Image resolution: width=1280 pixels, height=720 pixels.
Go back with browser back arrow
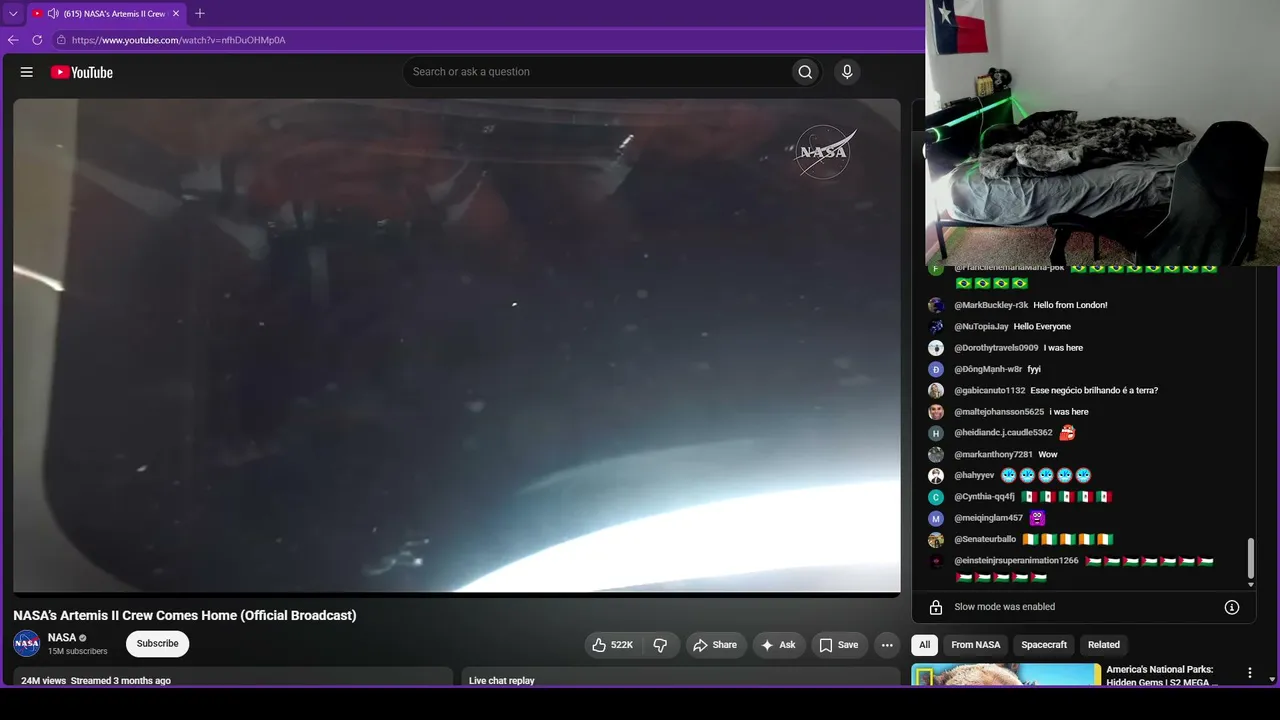click(x=13, y=40)
